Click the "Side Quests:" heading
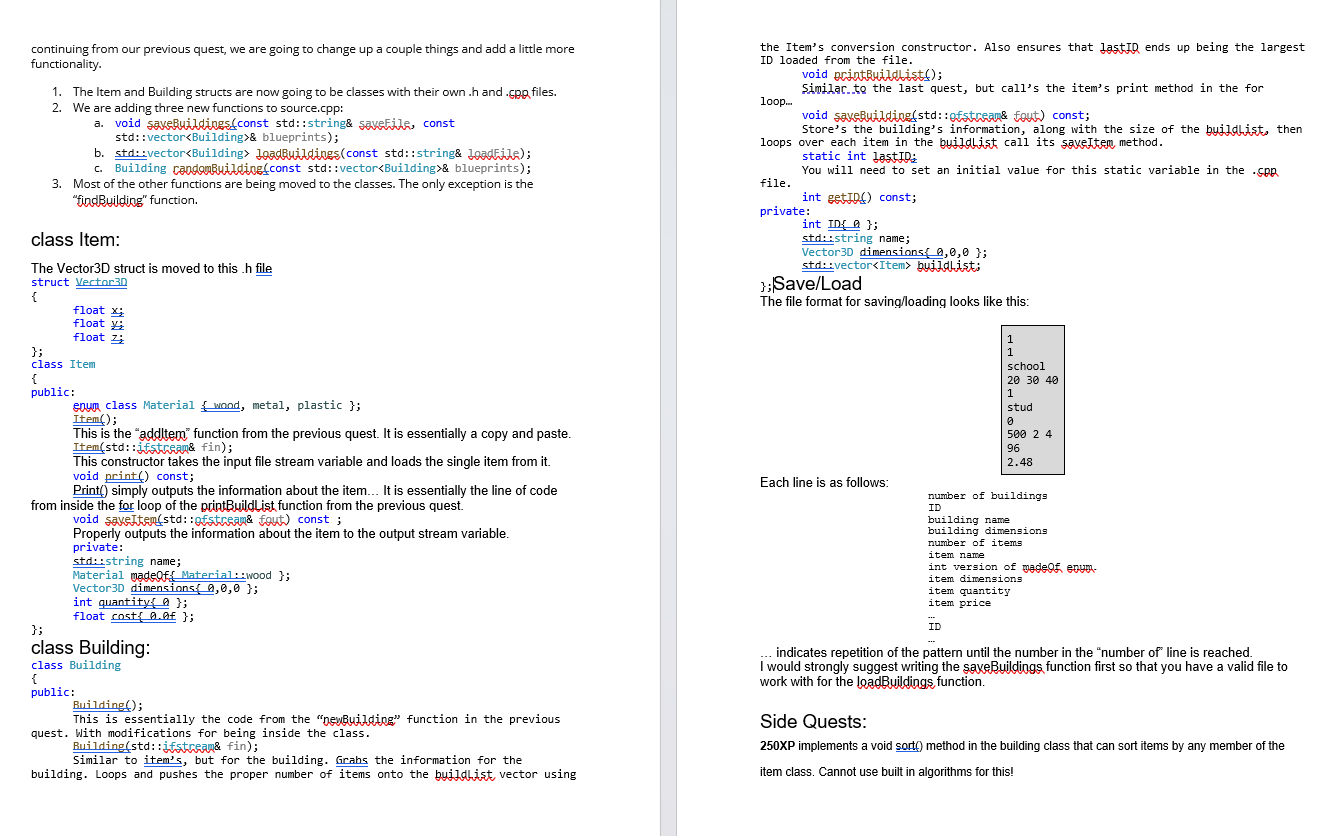Viewport: 1332px width, 836px height. point(813,721)
